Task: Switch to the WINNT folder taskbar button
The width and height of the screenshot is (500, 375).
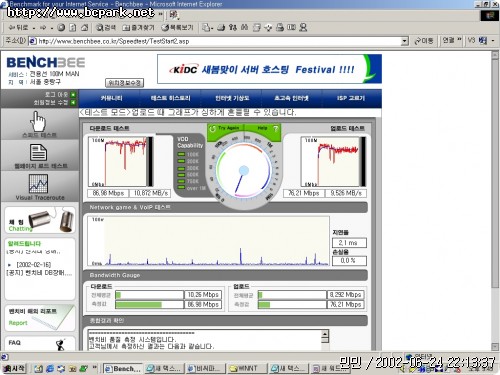Action: click(x=247, y=369)
